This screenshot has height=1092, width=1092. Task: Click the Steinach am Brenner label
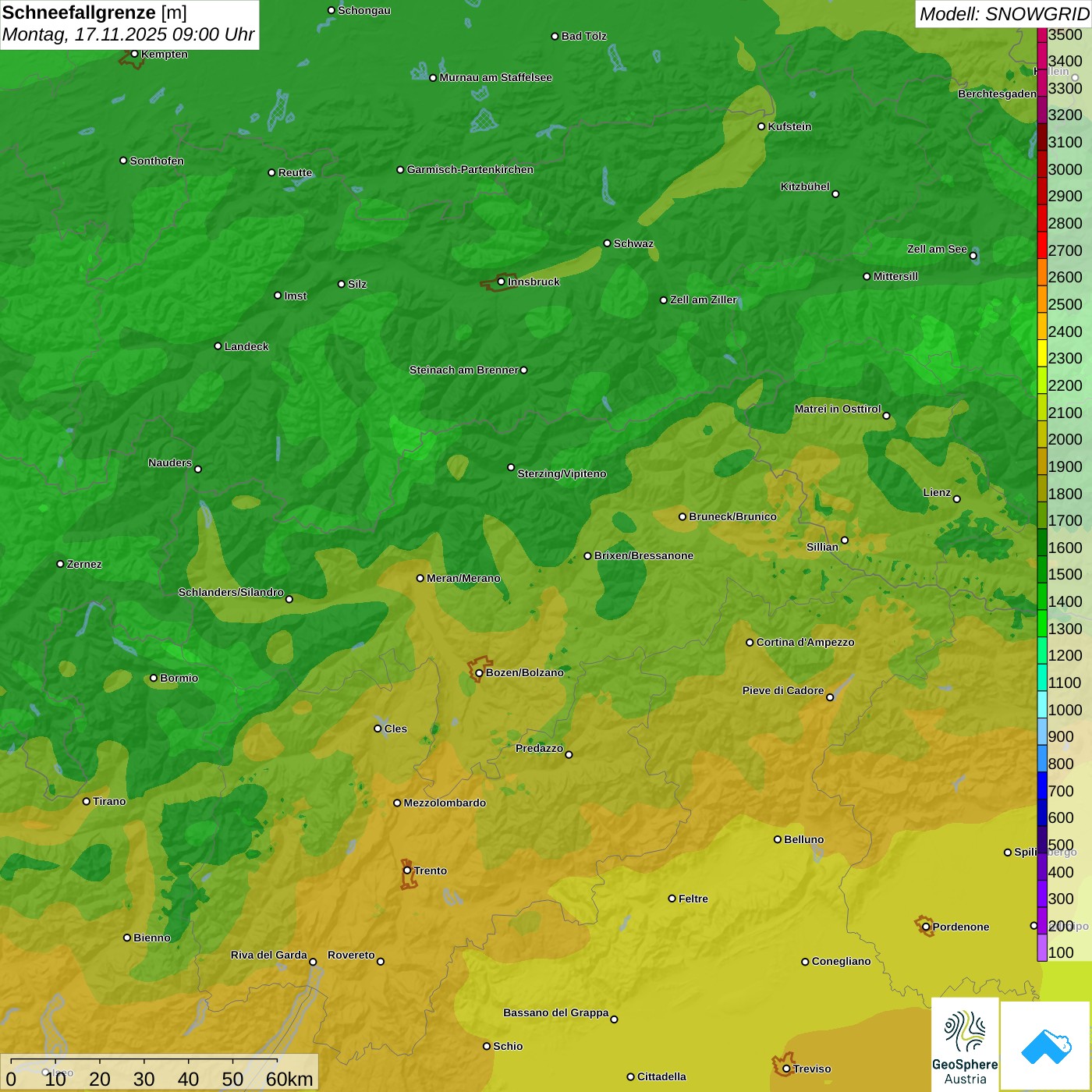(x=463, y=370)
